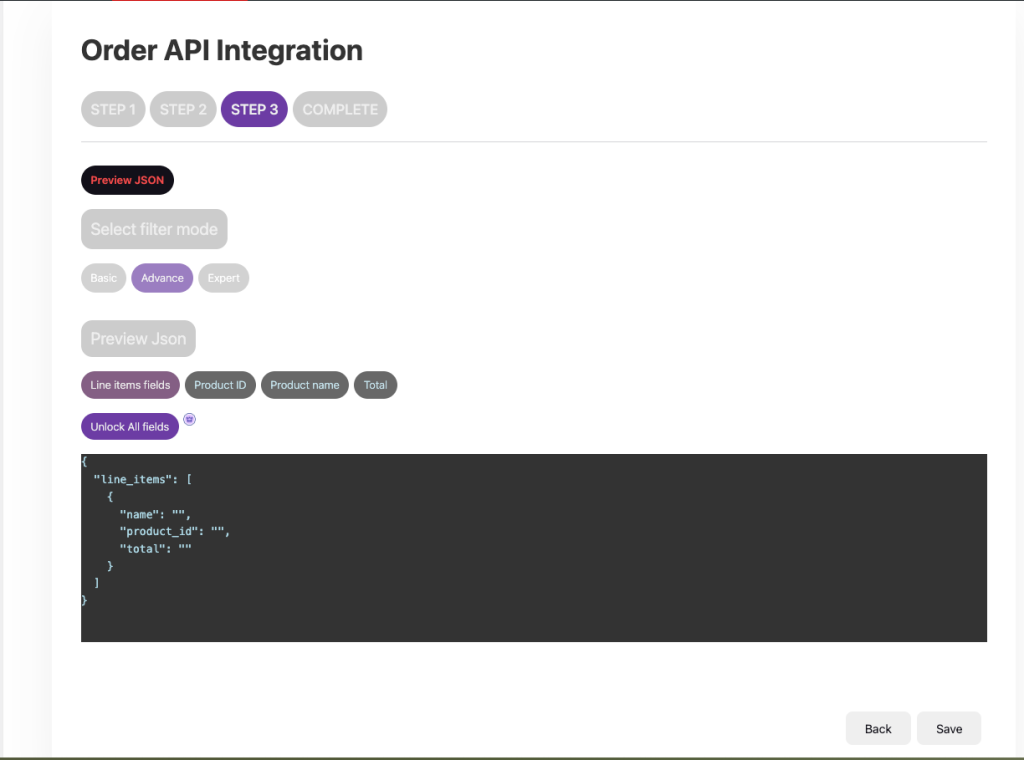This screenshot has width=1024, height=760.
Task: Switch to the STEP 2 tab
Action: [183, 109]
